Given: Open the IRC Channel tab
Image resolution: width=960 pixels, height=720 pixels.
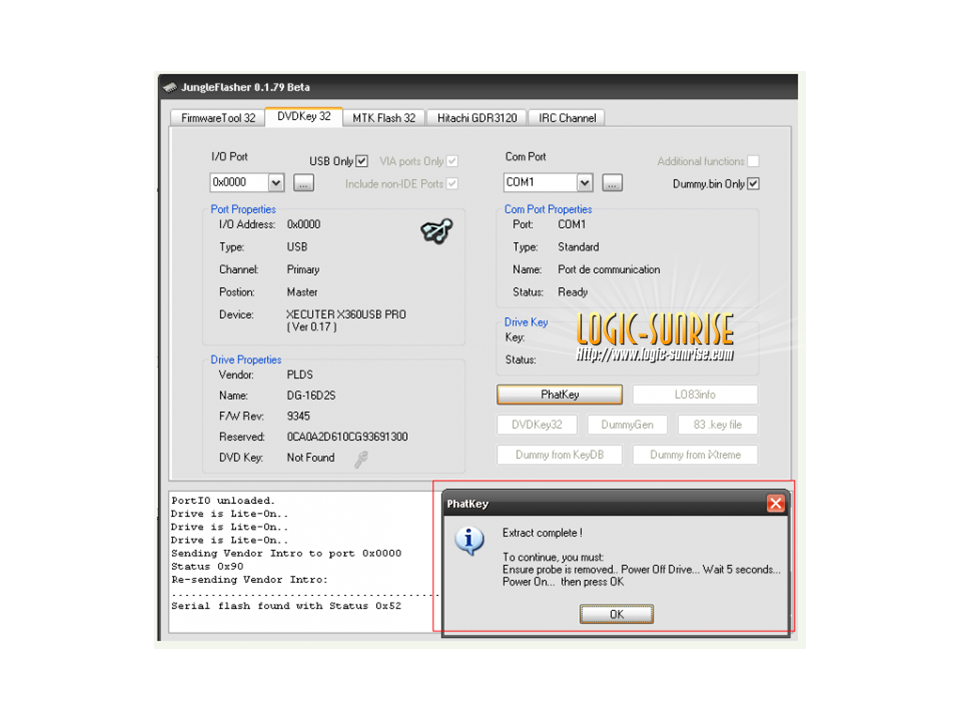Looking at the screenshot, I should [567, 118].
